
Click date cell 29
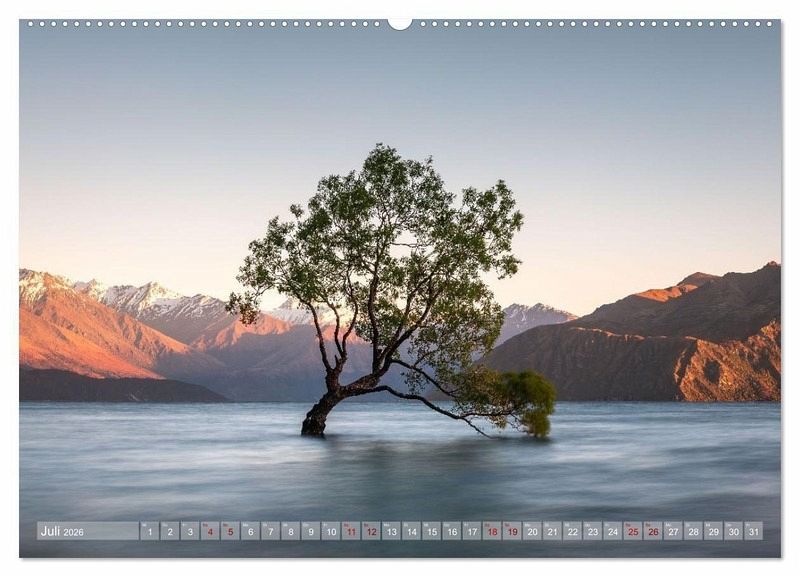tap(714, 531)
